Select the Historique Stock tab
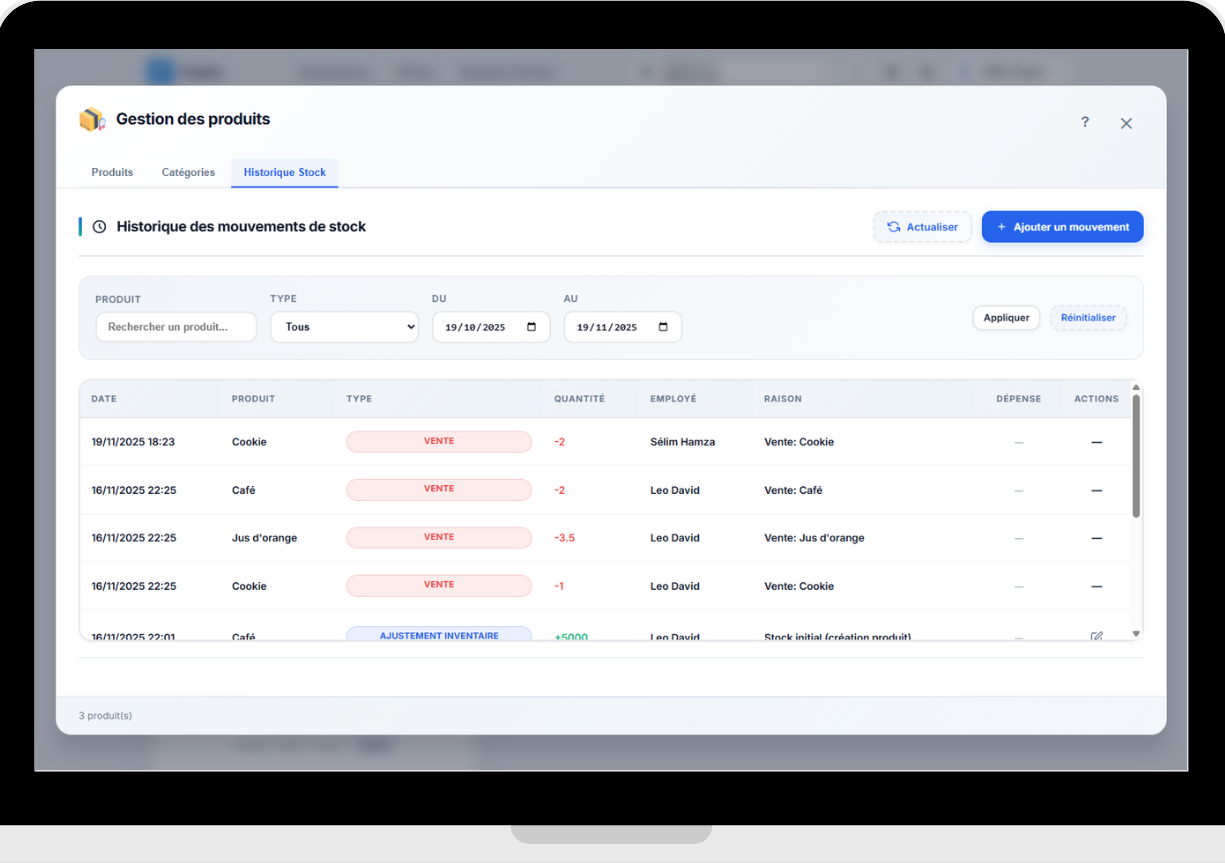This screenshot has height=863, width=1225. pos(284,172)
